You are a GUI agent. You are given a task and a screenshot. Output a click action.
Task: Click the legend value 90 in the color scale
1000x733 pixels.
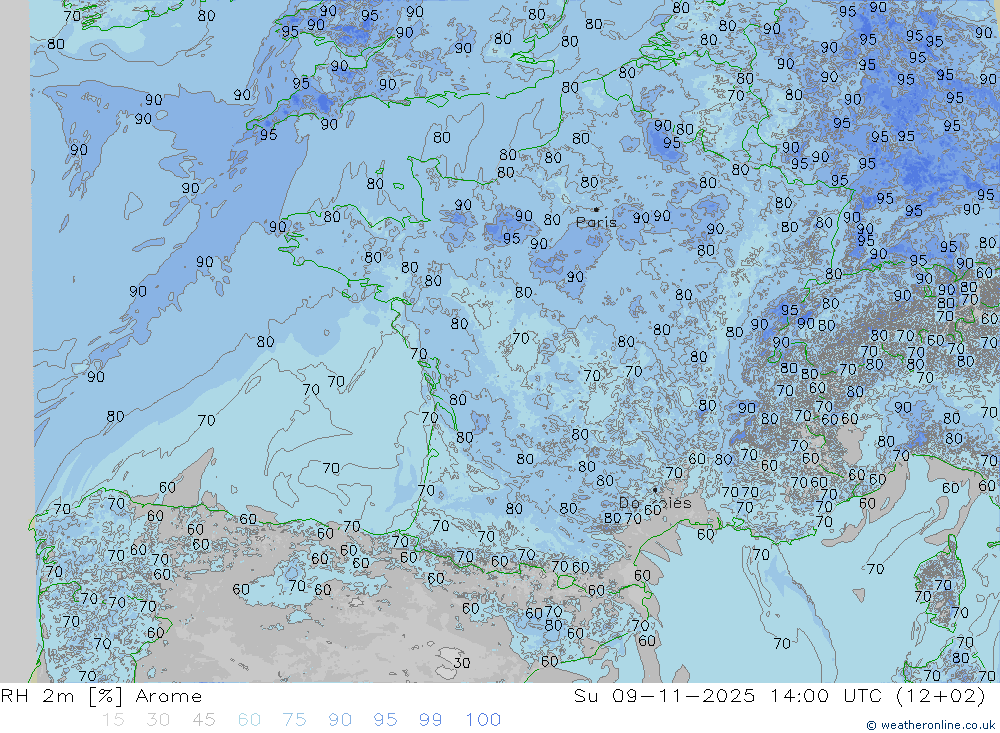[340, 720]
